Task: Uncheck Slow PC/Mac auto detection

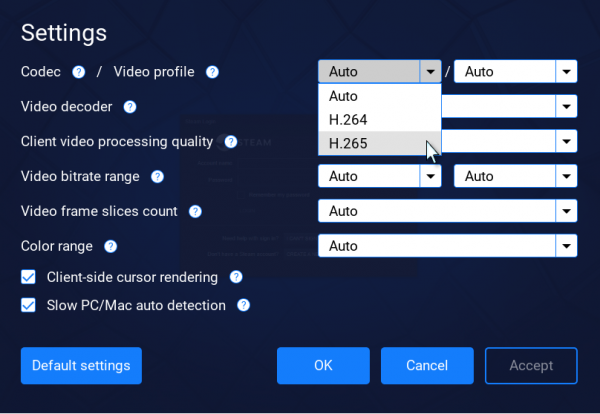Action: coord(29,305)
